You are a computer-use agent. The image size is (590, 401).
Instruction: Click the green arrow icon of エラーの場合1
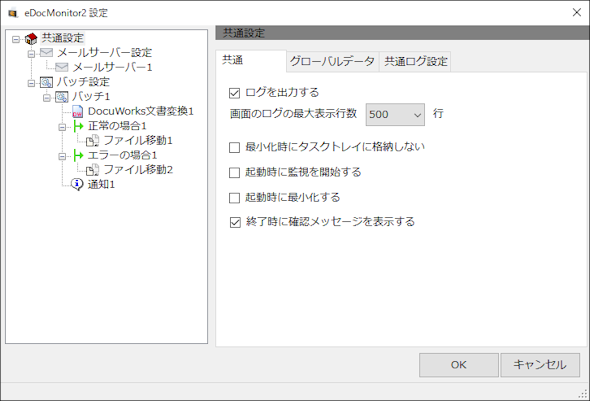[78, 155]
